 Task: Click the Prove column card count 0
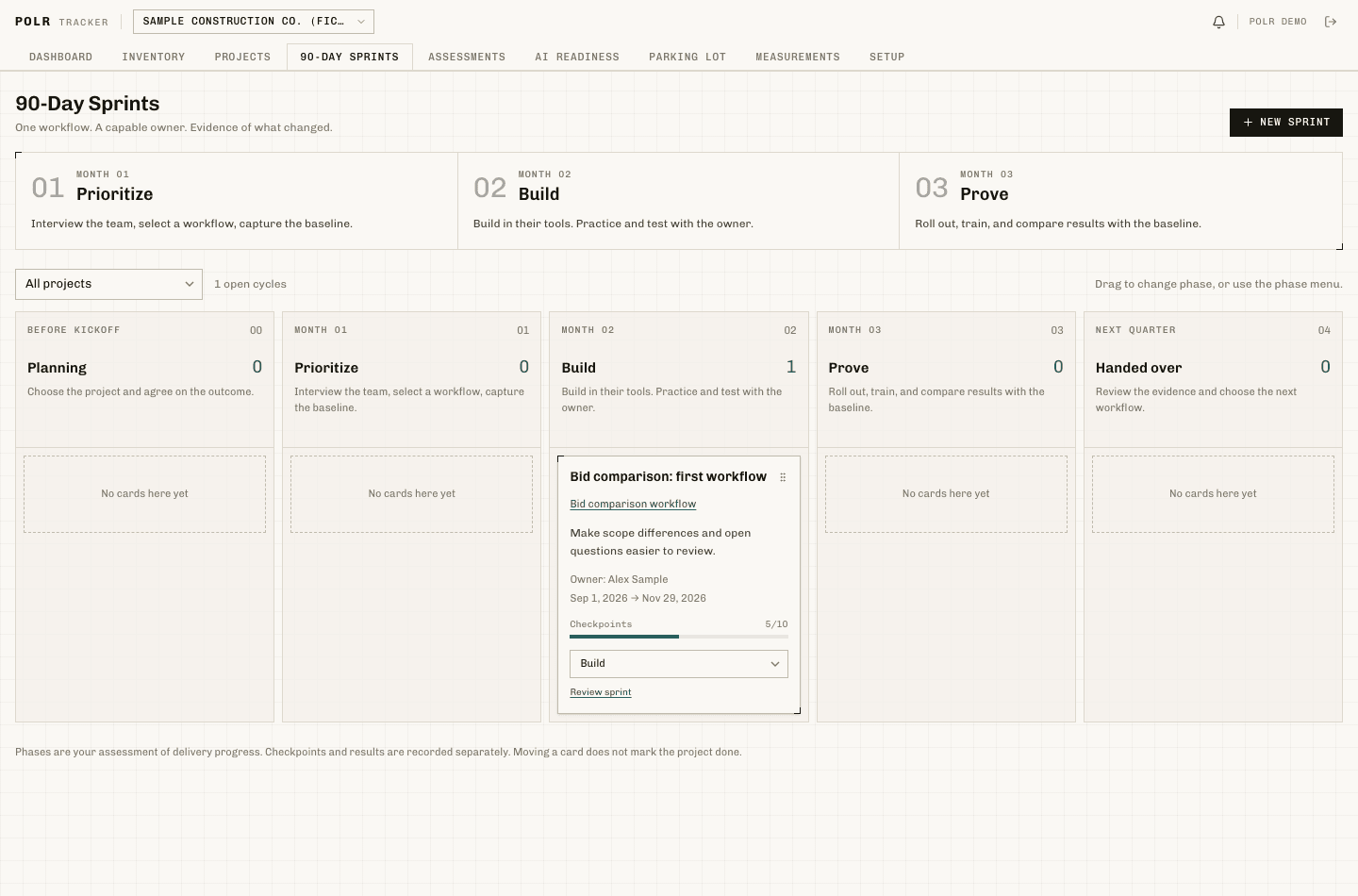[1058, 367]
